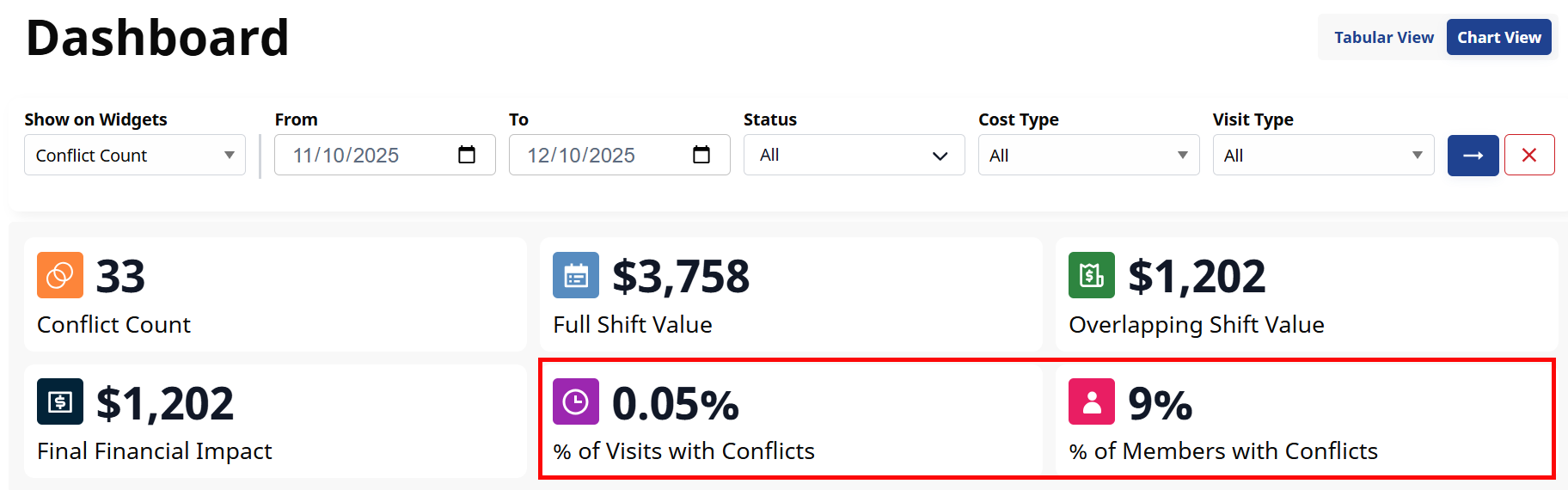Expand the Visit Type dropdown
1568x490 pixels.
point(1323,155)
